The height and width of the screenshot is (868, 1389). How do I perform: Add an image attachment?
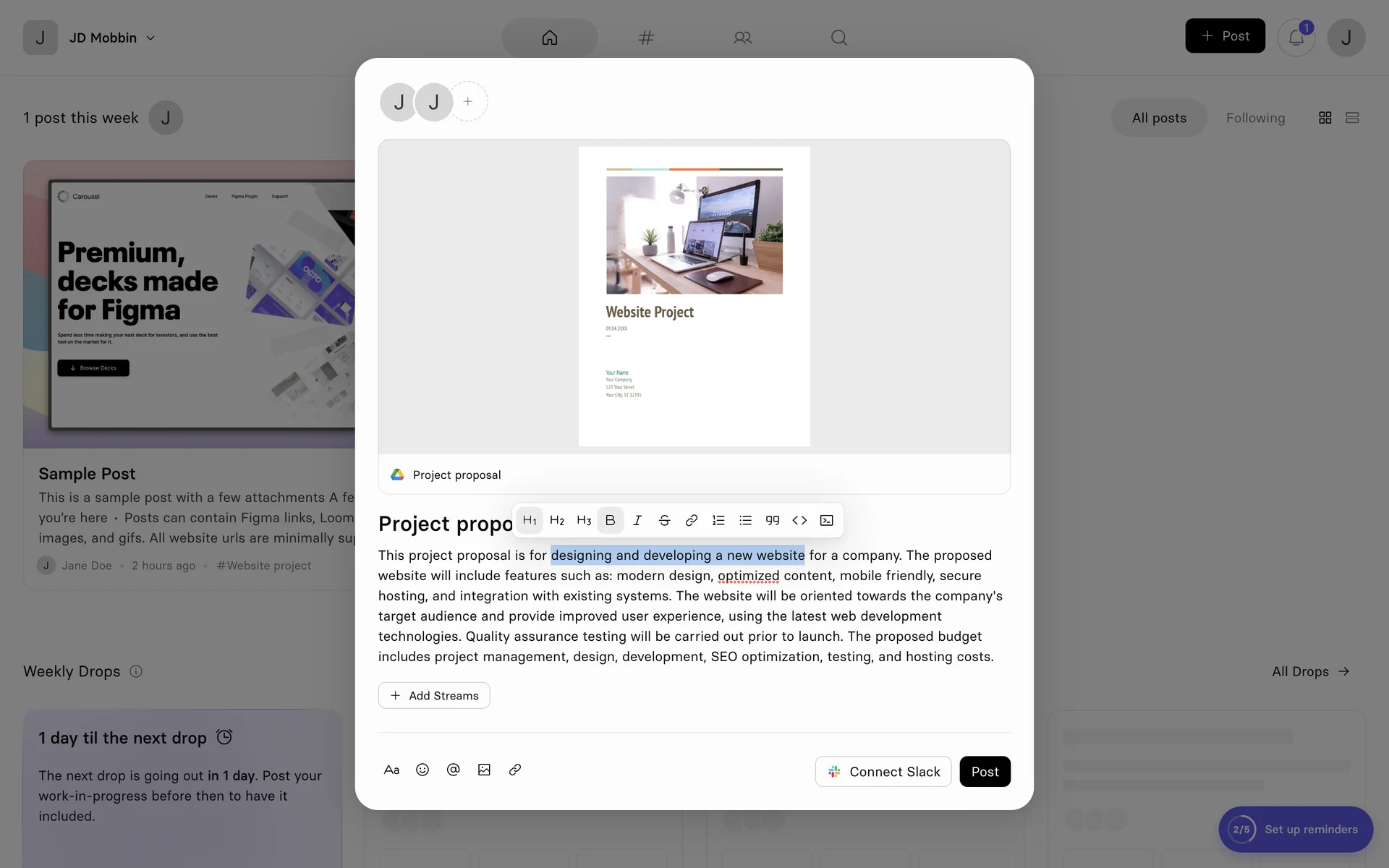(484, 770)
